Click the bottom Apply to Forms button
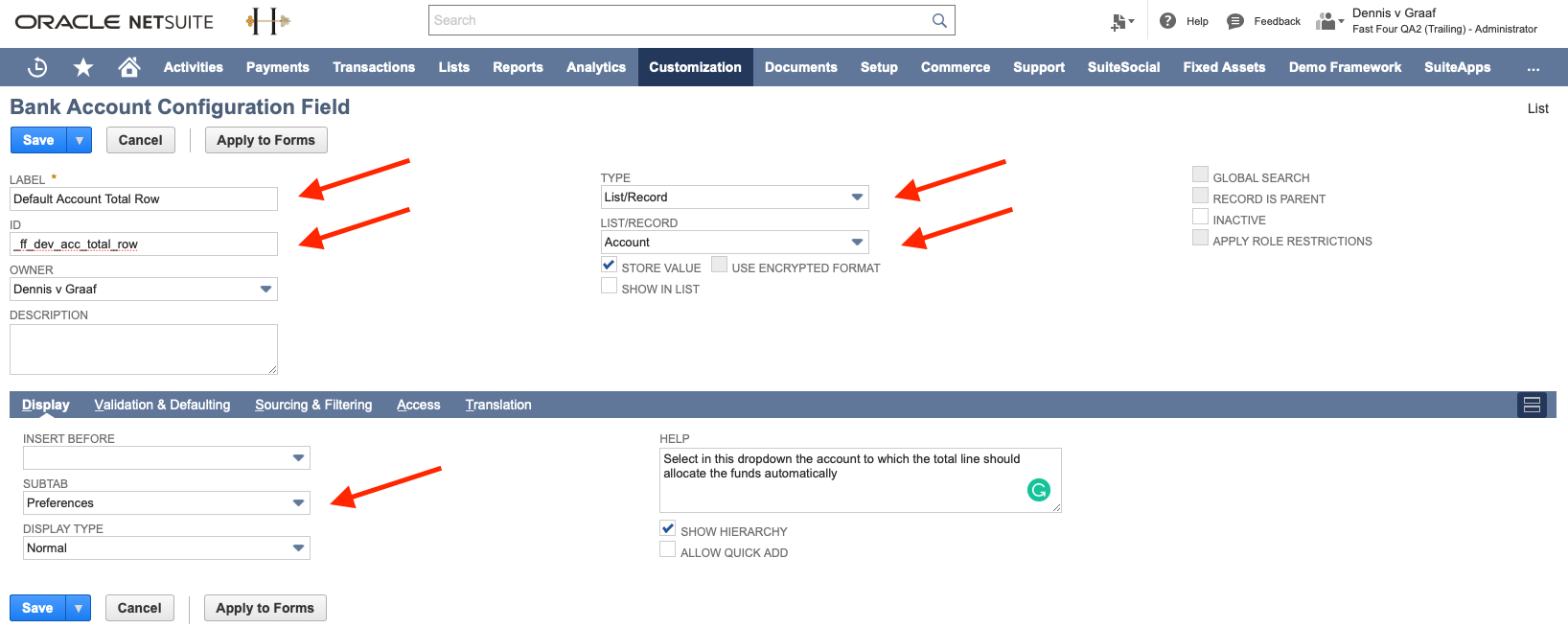1568x628 pixels. [265, 608]
